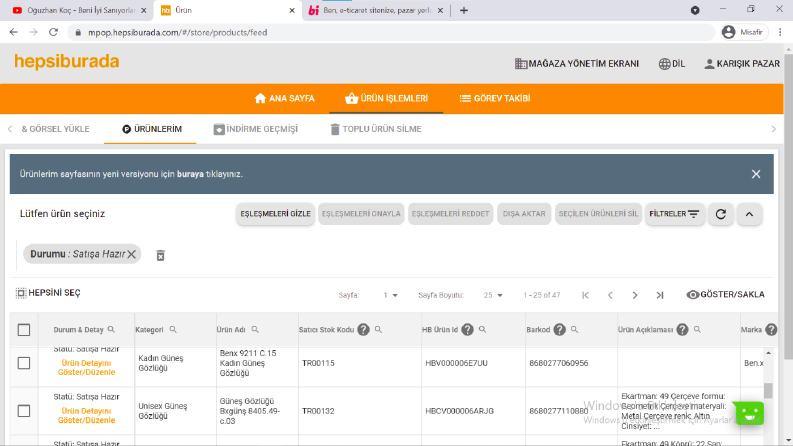Check the TR00115 row checkbox
The width and height of the screenshot is (793, 446).
click(x=24, y=363)
